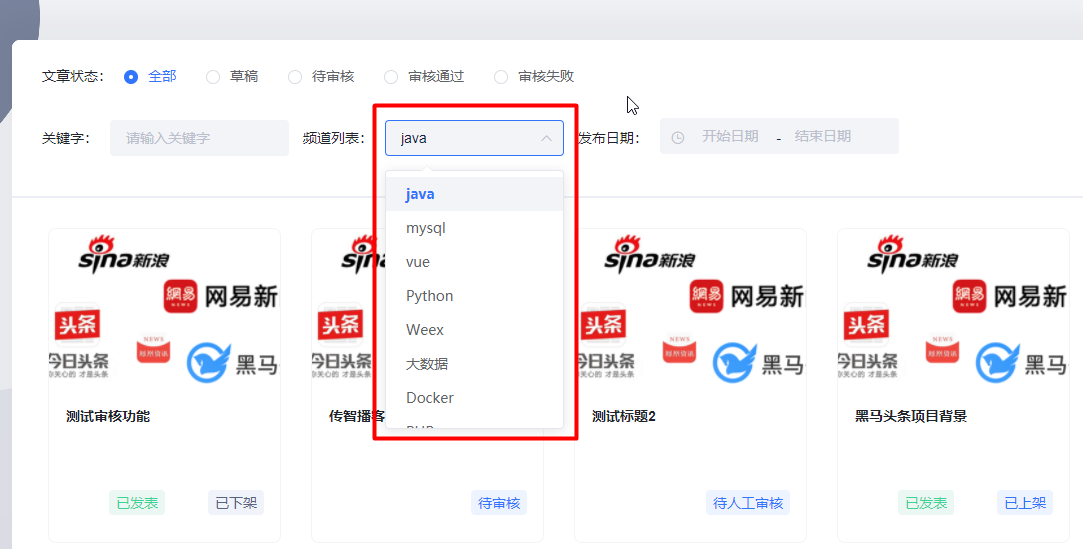Choose the 待审核 status radio
This screenshot has height=549, width=1083.
(295, 77)
